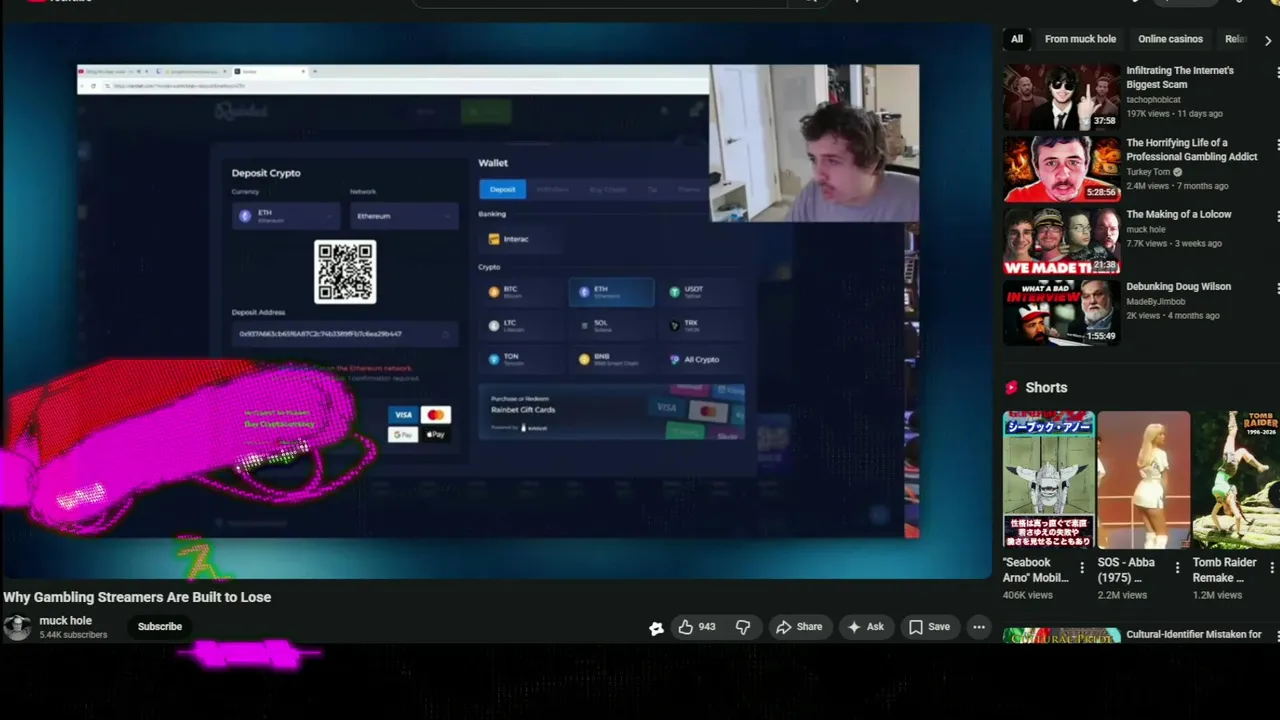Click 7.7K views 3 weeks ago text
The height and width of the screenshot is (720, 1280).
pos(1174,243)
